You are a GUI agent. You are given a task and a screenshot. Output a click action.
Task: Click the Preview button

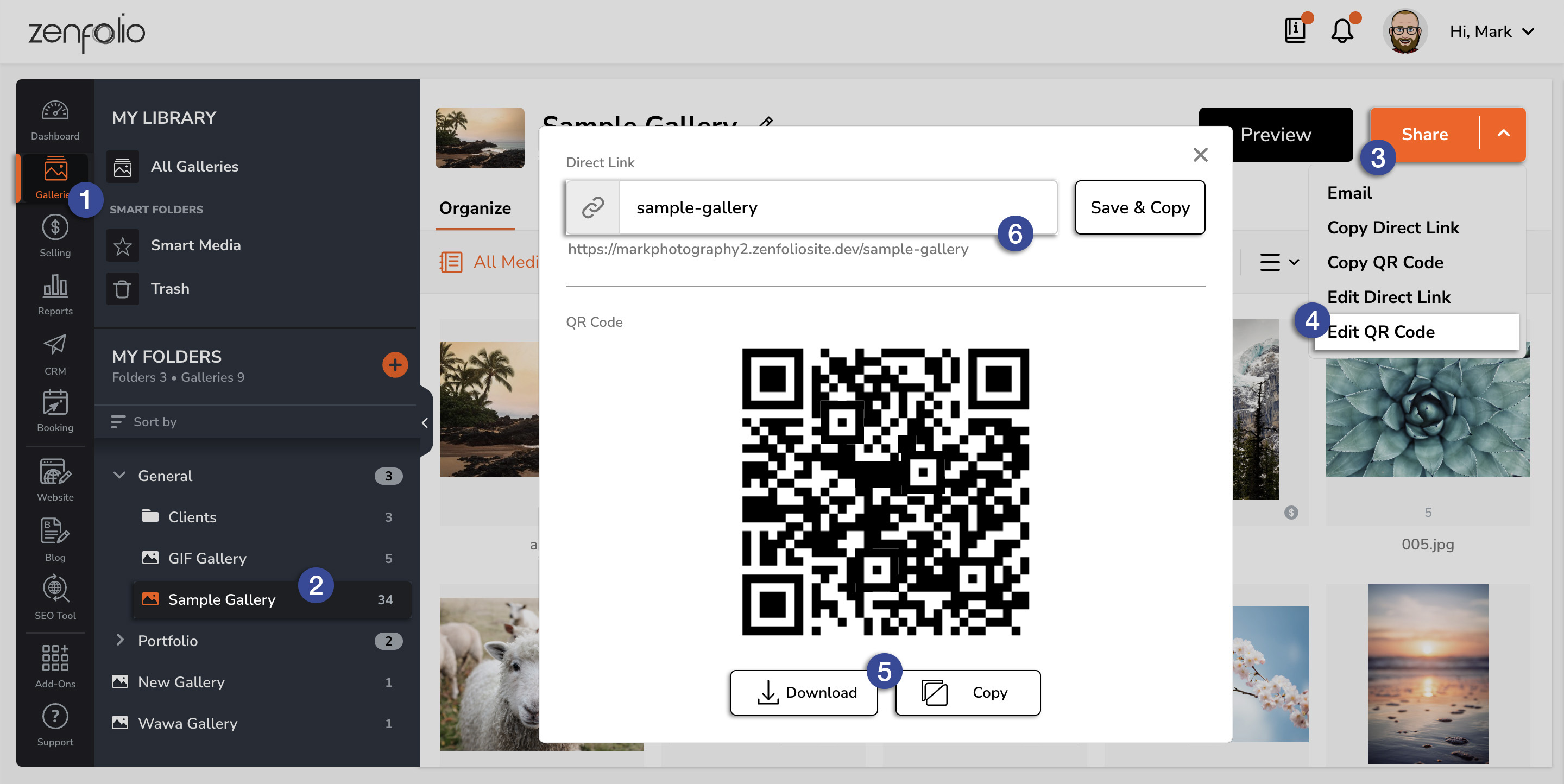(x=1276, y=134)
